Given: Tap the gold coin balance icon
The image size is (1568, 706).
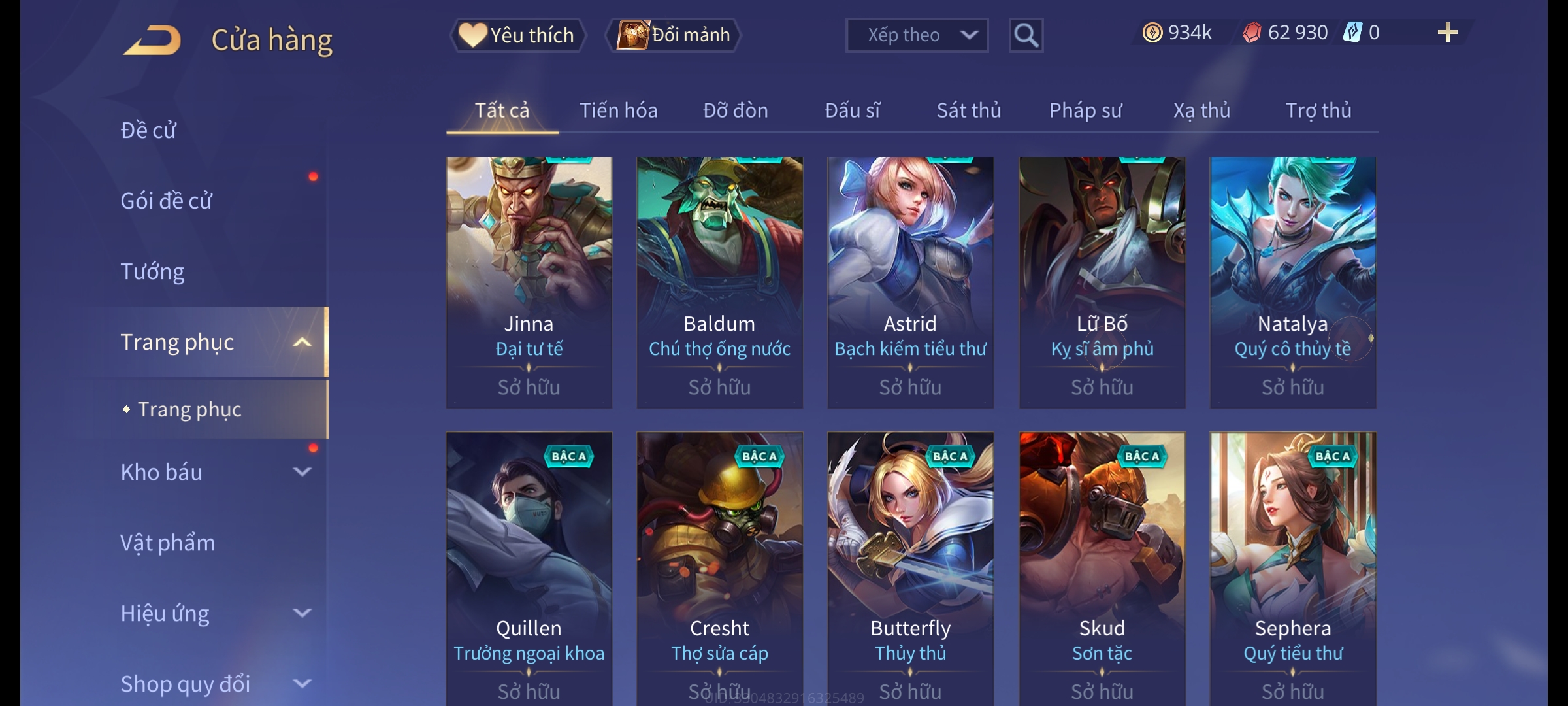Looking at the screenshot, I should 1152,33.
